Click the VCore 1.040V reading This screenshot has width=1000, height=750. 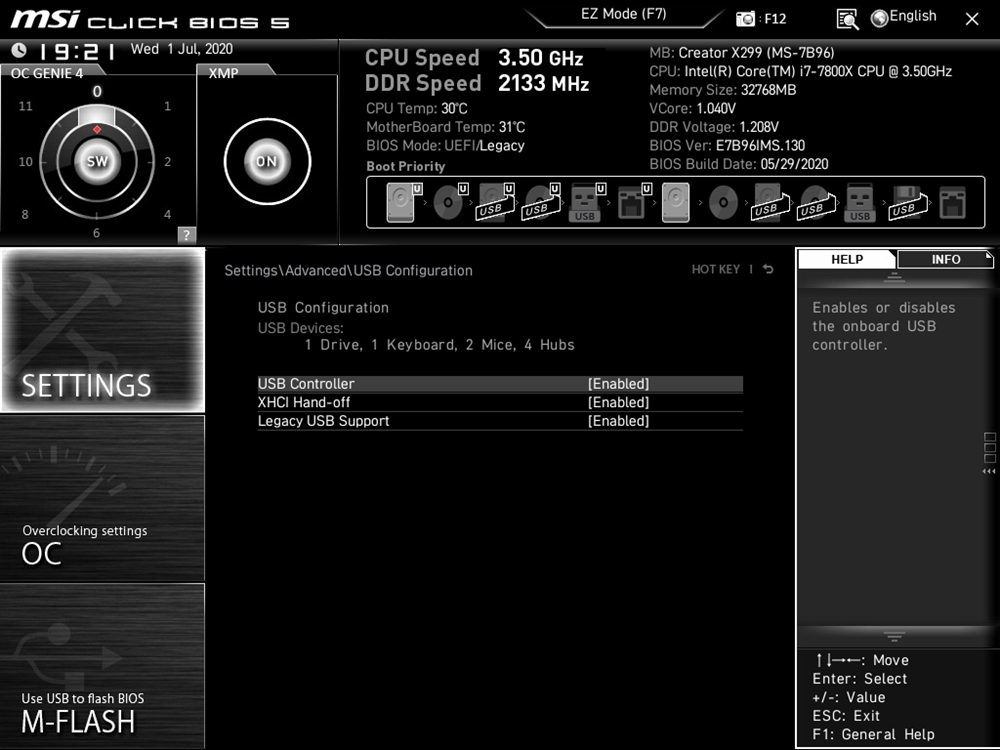692,108
